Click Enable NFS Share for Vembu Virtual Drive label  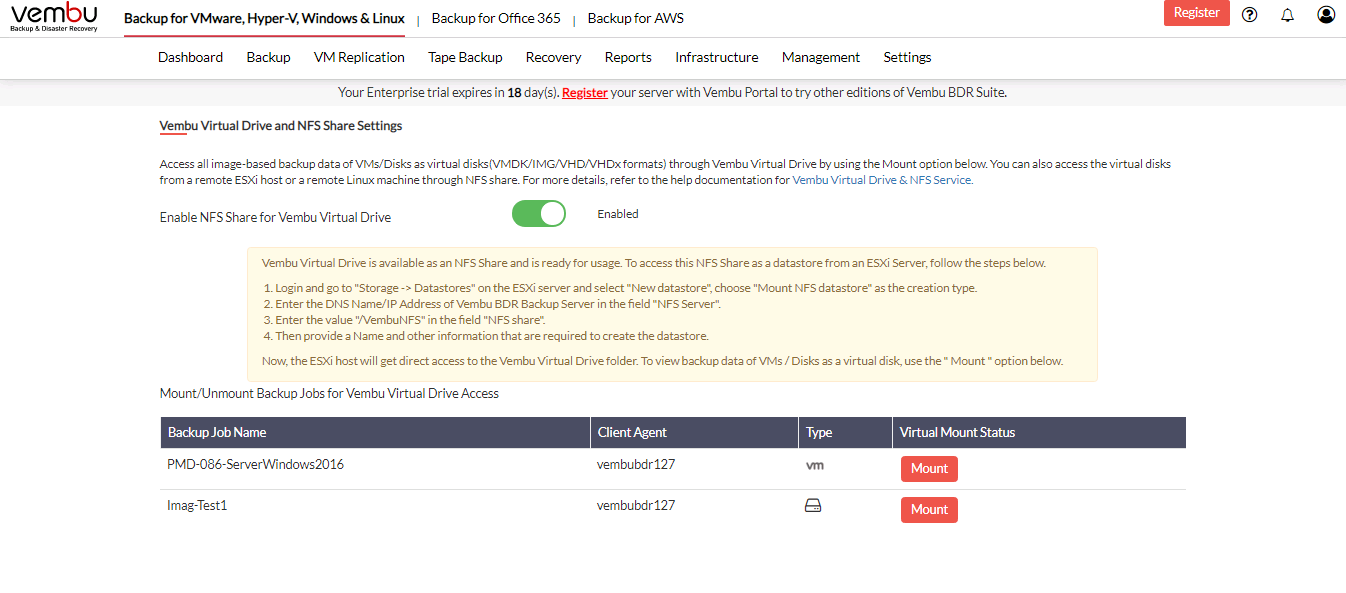pos(275,217)
